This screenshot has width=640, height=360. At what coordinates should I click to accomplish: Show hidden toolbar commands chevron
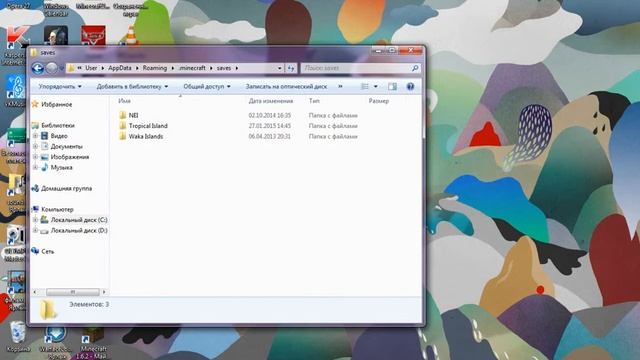(340, 87)
